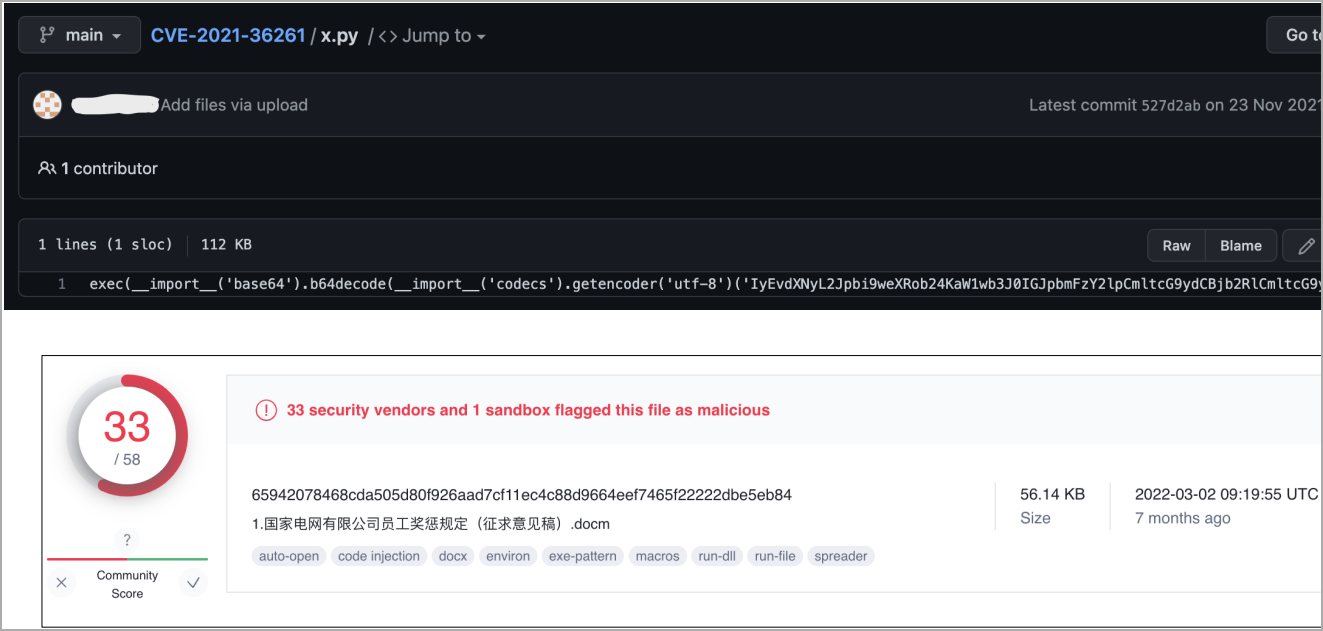
Task: Click the contributors people icon
Action: [48, 168]
